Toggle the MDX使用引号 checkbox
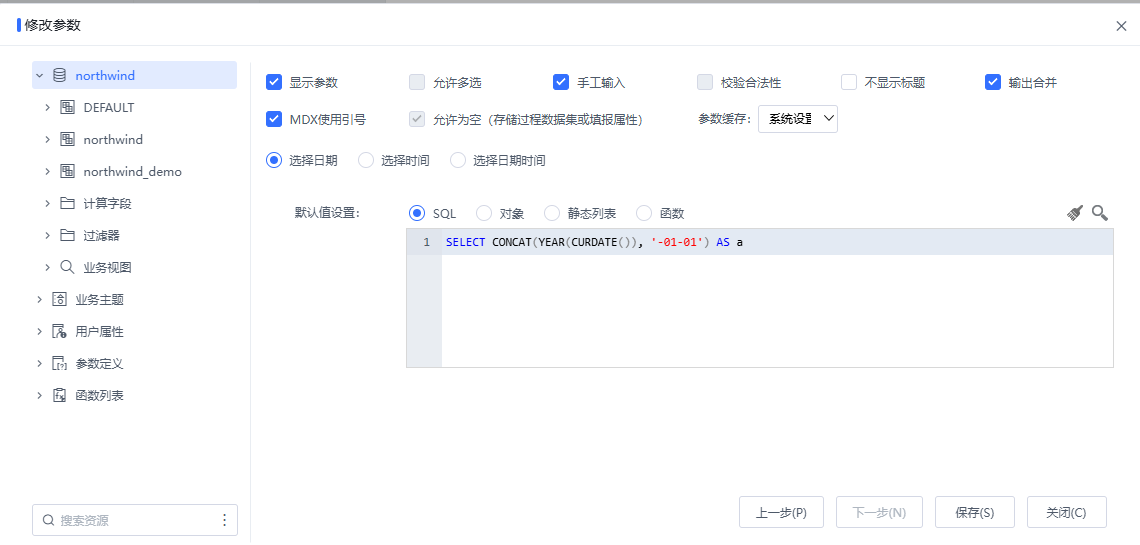 (x=274, y=119)
